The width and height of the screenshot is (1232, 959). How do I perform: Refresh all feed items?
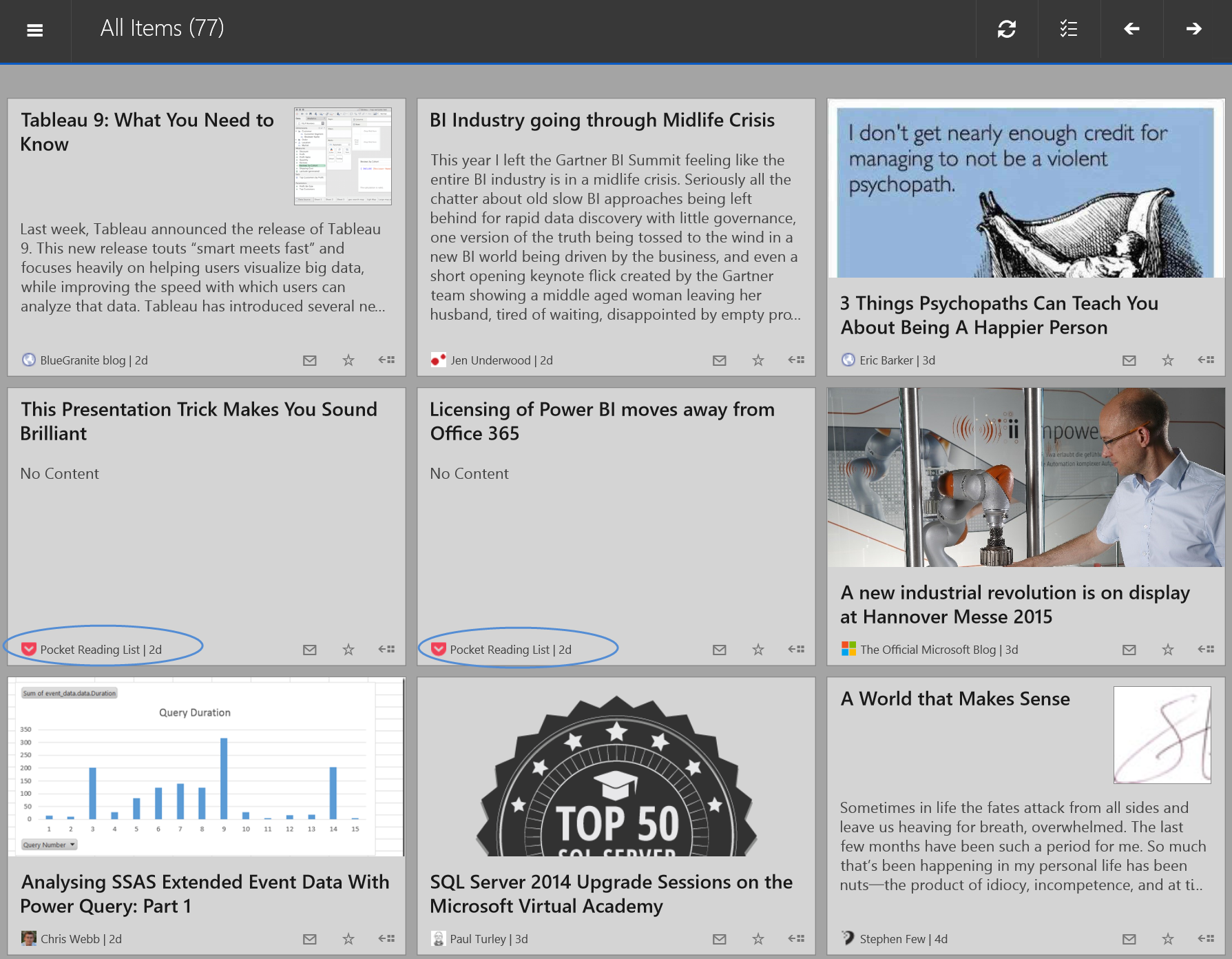tap(1007, 29)
